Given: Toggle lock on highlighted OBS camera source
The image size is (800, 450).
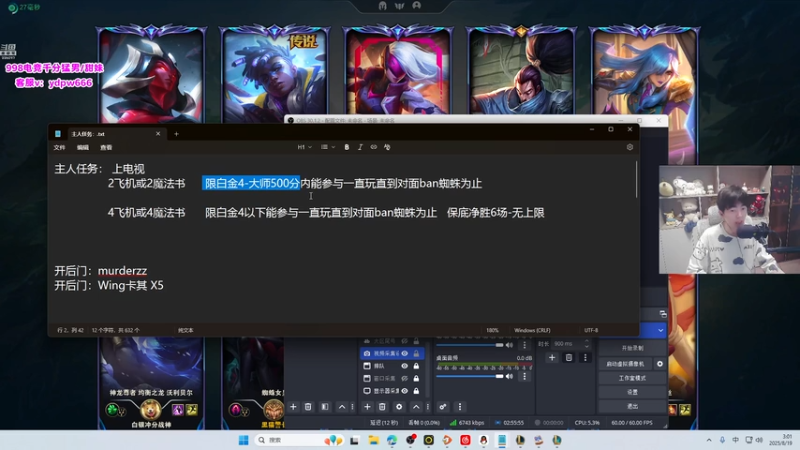Looking at the screenshot, I should 416,353.
